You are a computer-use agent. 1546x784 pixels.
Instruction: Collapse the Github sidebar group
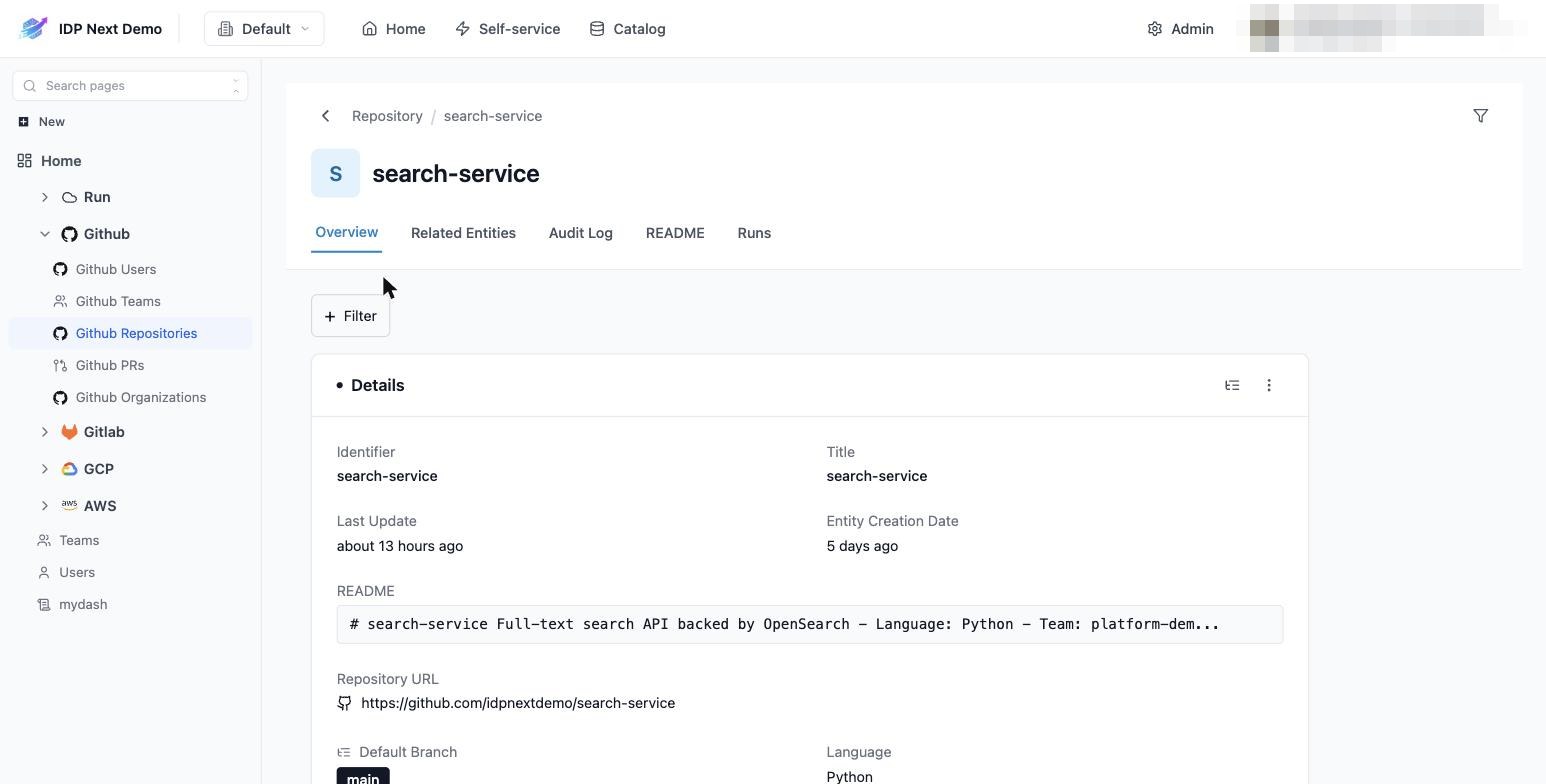coord(45,234)
